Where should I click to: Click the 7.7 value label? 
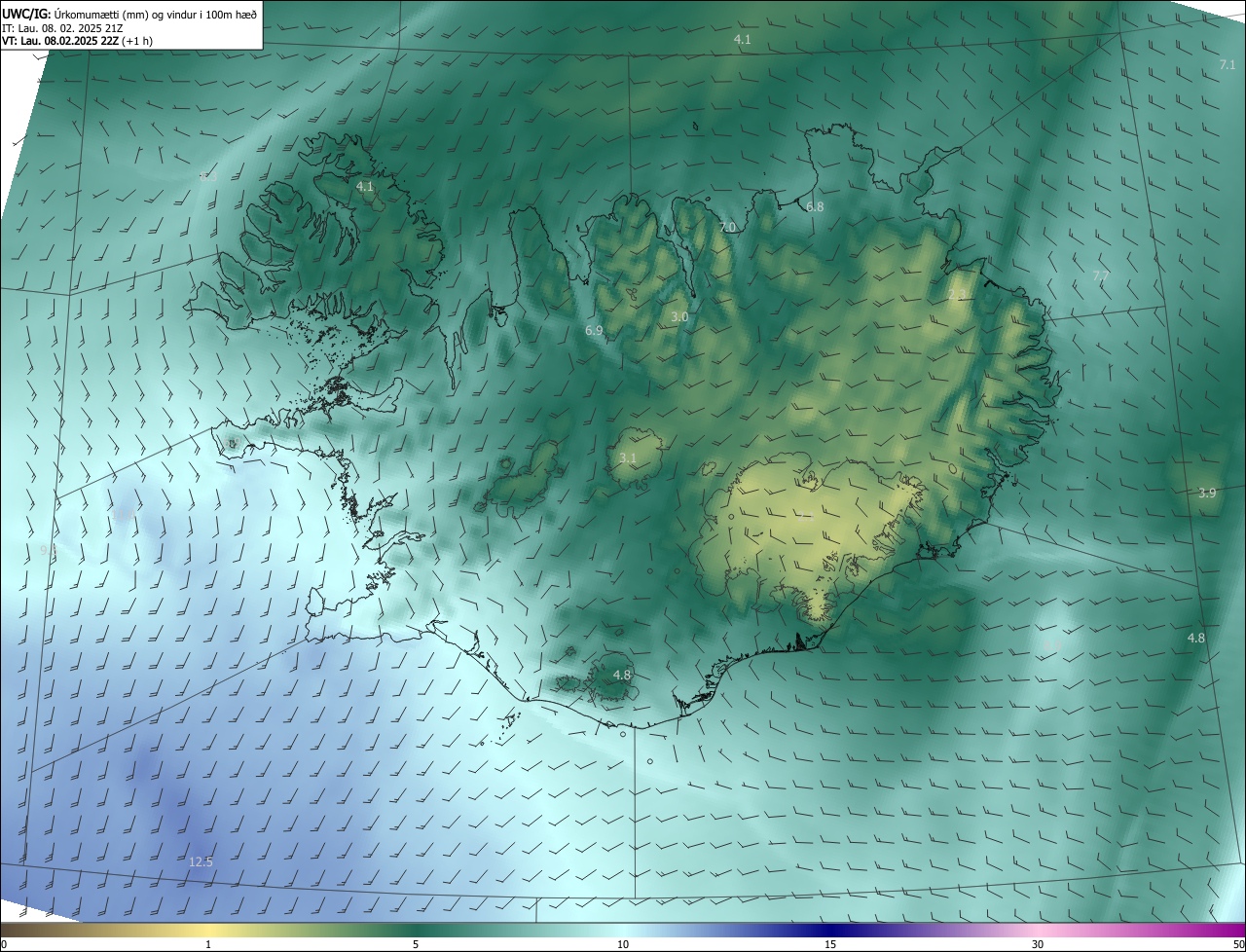[x=1101, y=276]
